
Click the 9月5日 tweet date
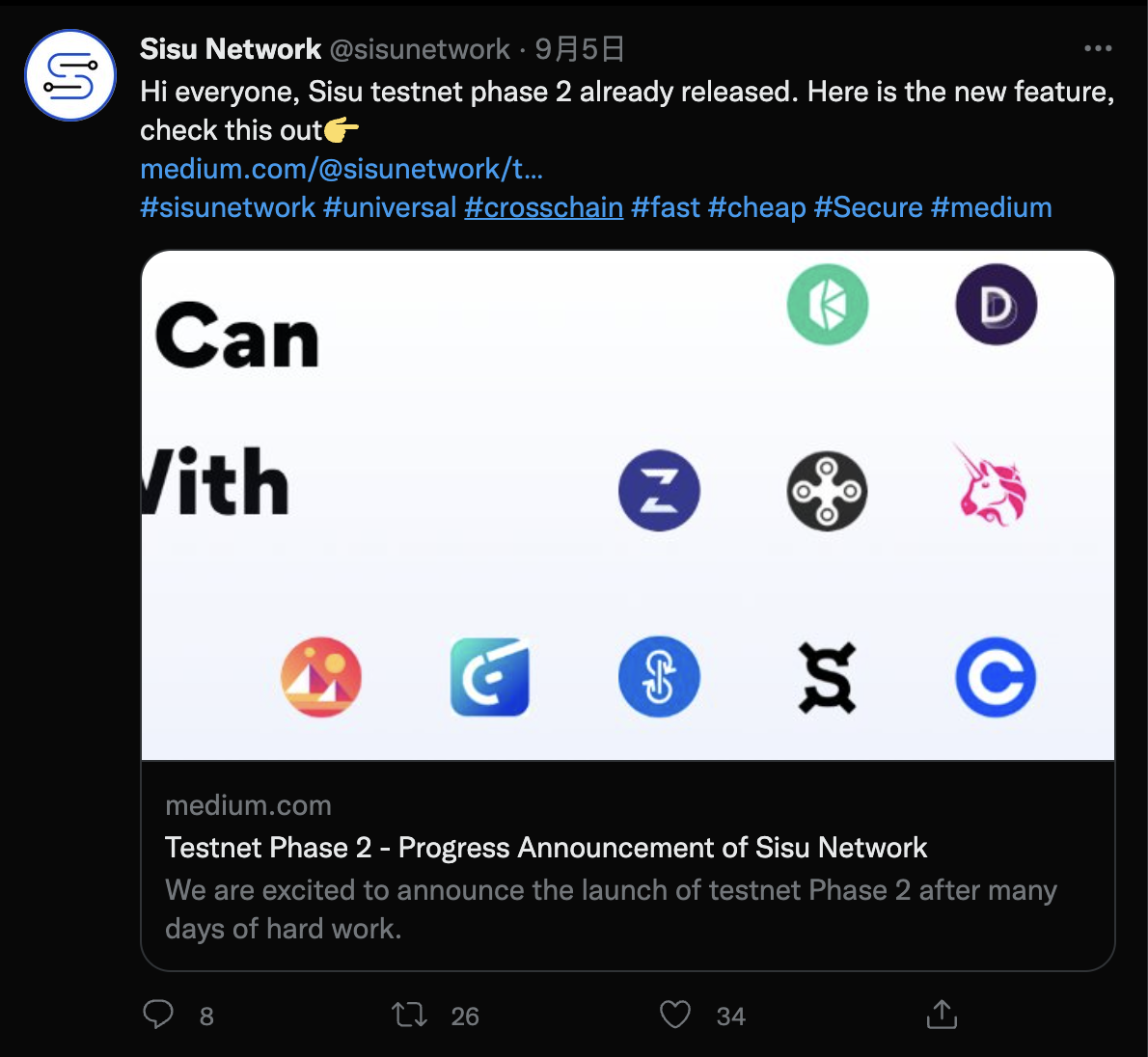pyautogui.click(x=580, y=48)
